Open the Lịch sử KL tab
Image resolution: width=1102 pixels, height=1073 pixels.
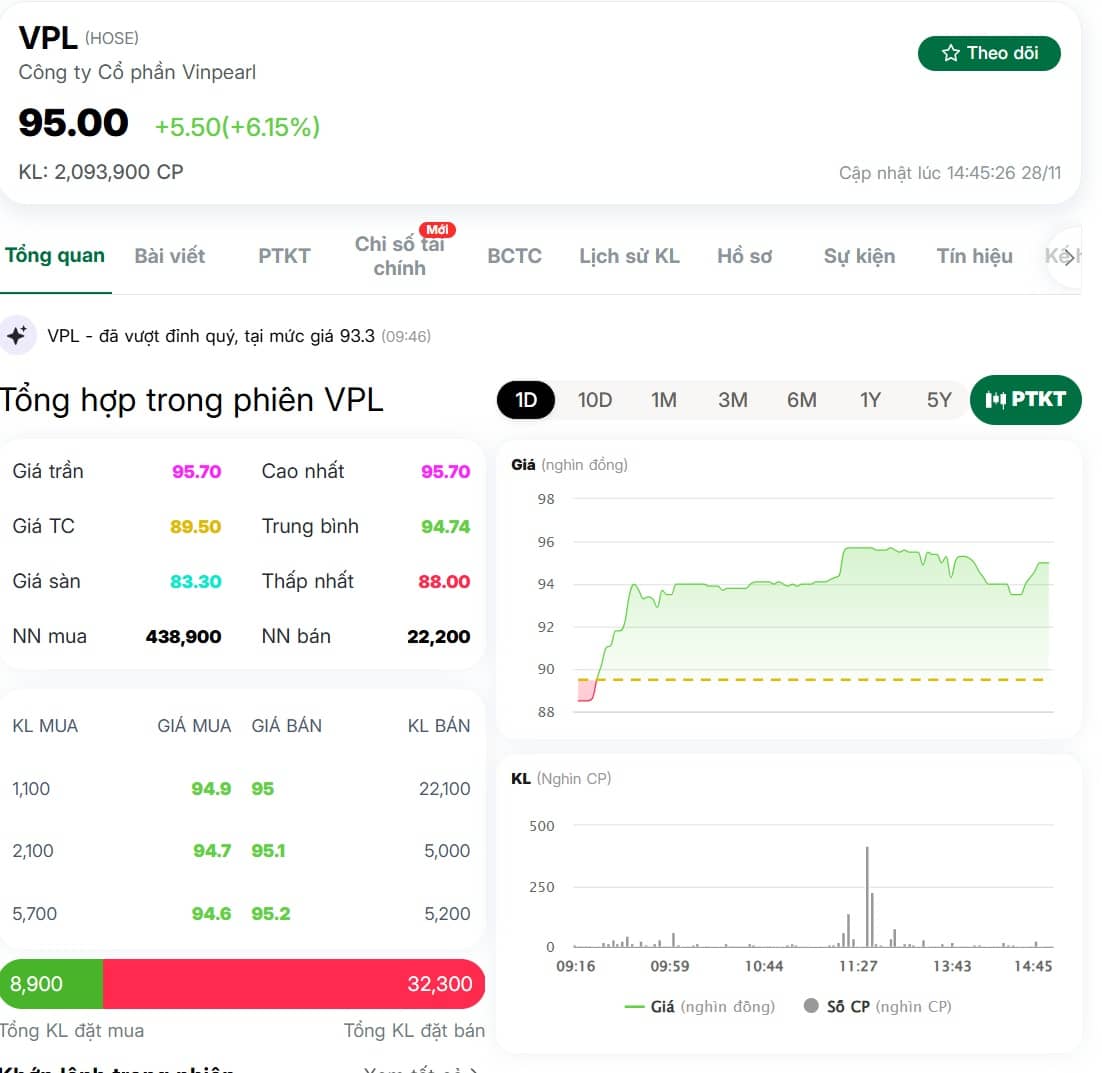tap(629, 256)
